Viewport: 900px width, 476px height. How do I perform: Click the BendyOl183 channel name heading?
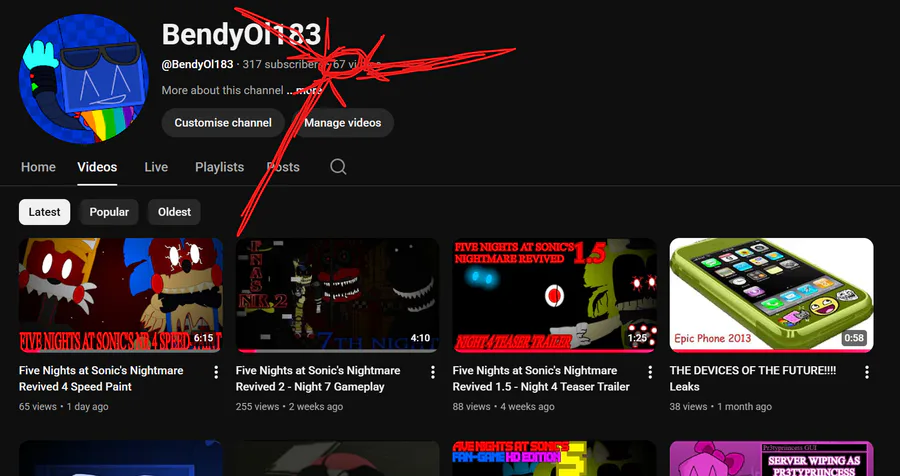point(241,34)
